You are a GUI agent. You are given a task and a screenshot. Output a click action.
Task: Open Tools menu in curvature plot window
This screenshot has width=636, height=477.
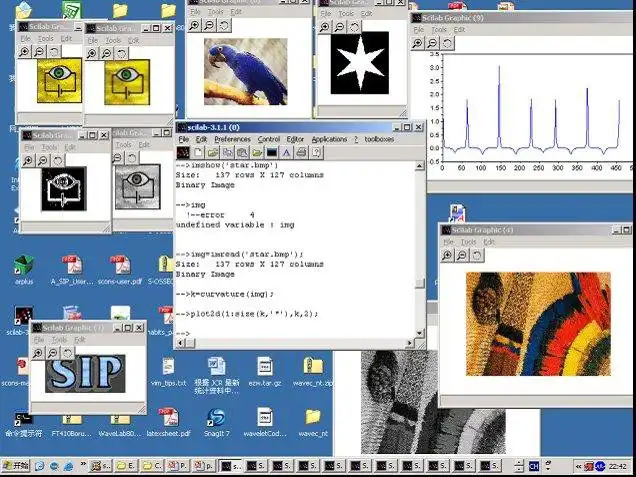(x=439, y=30)
